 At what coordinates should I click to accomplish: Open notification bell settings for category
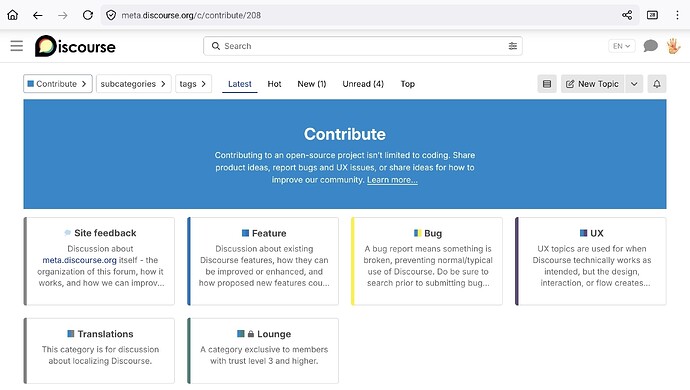pos(657,84)
